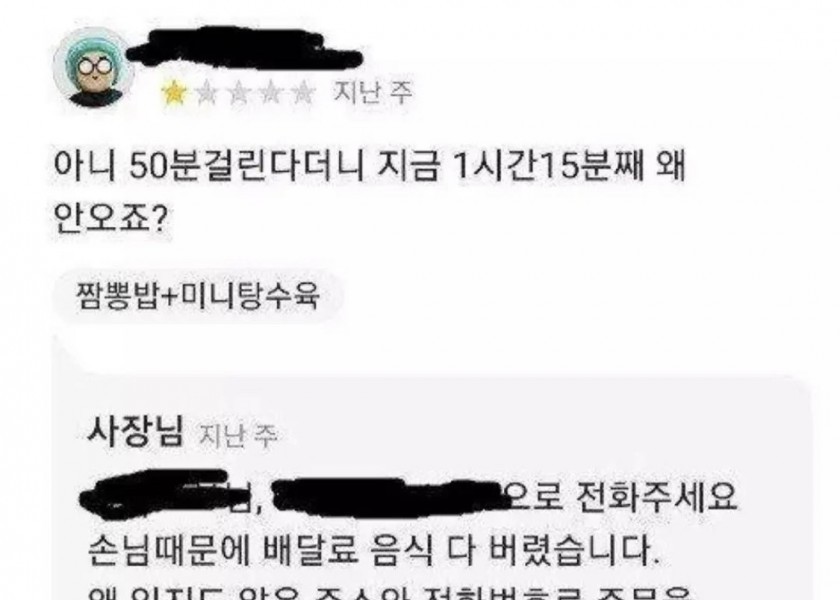Click the fifth gray rating star
840x600 pixels.
pyautogui.click(x=304, y=93)
